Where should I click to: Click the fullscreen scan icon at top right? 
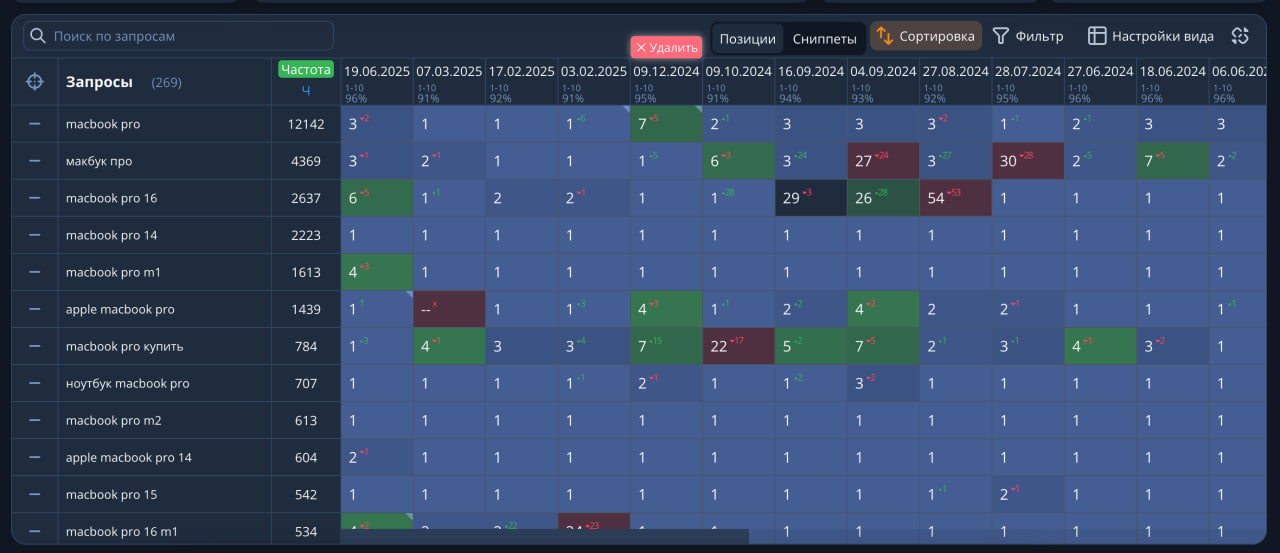(x=1240, y=36)
